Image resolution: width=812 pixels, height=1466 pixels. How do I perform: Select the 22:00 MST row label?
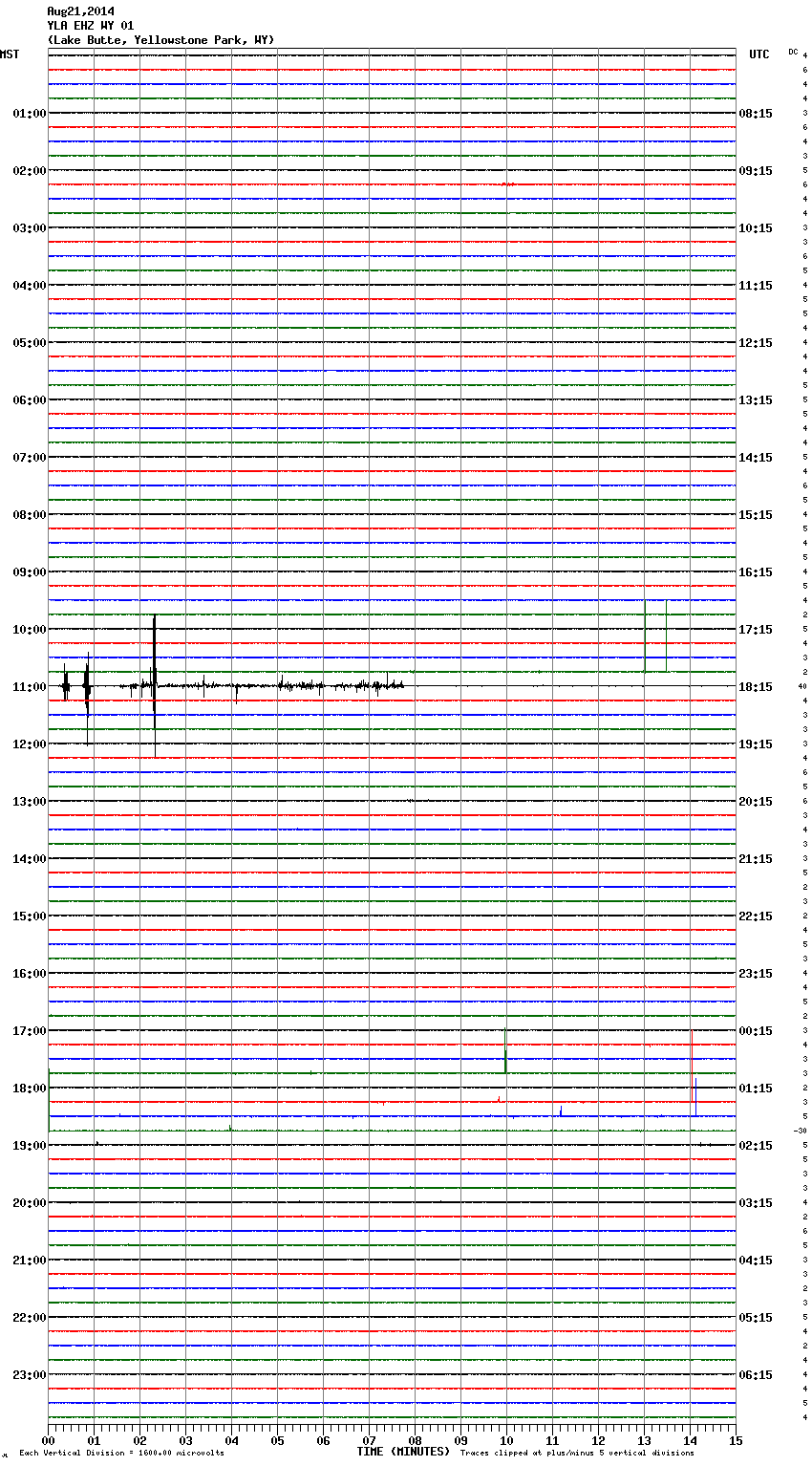tap(29, 1318)
